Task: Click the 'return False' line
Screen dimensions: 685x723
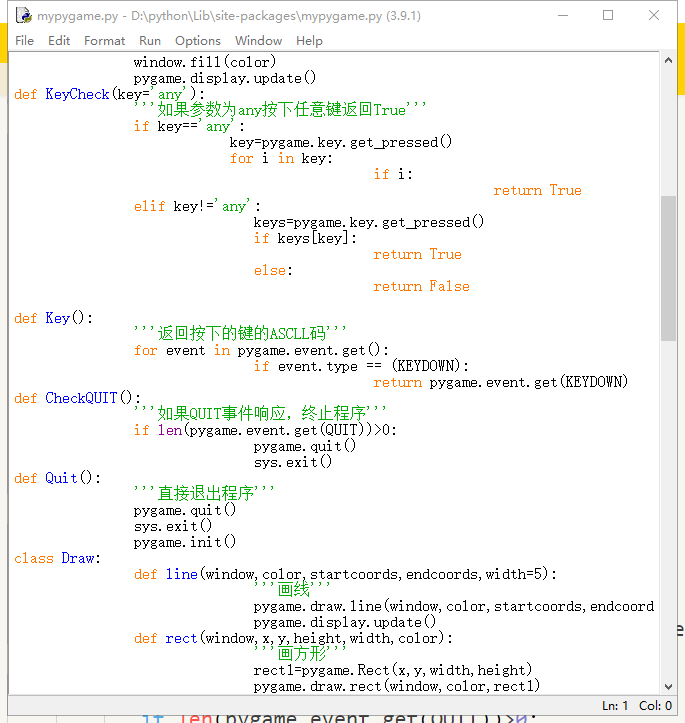Action: [x=421, y=286]
